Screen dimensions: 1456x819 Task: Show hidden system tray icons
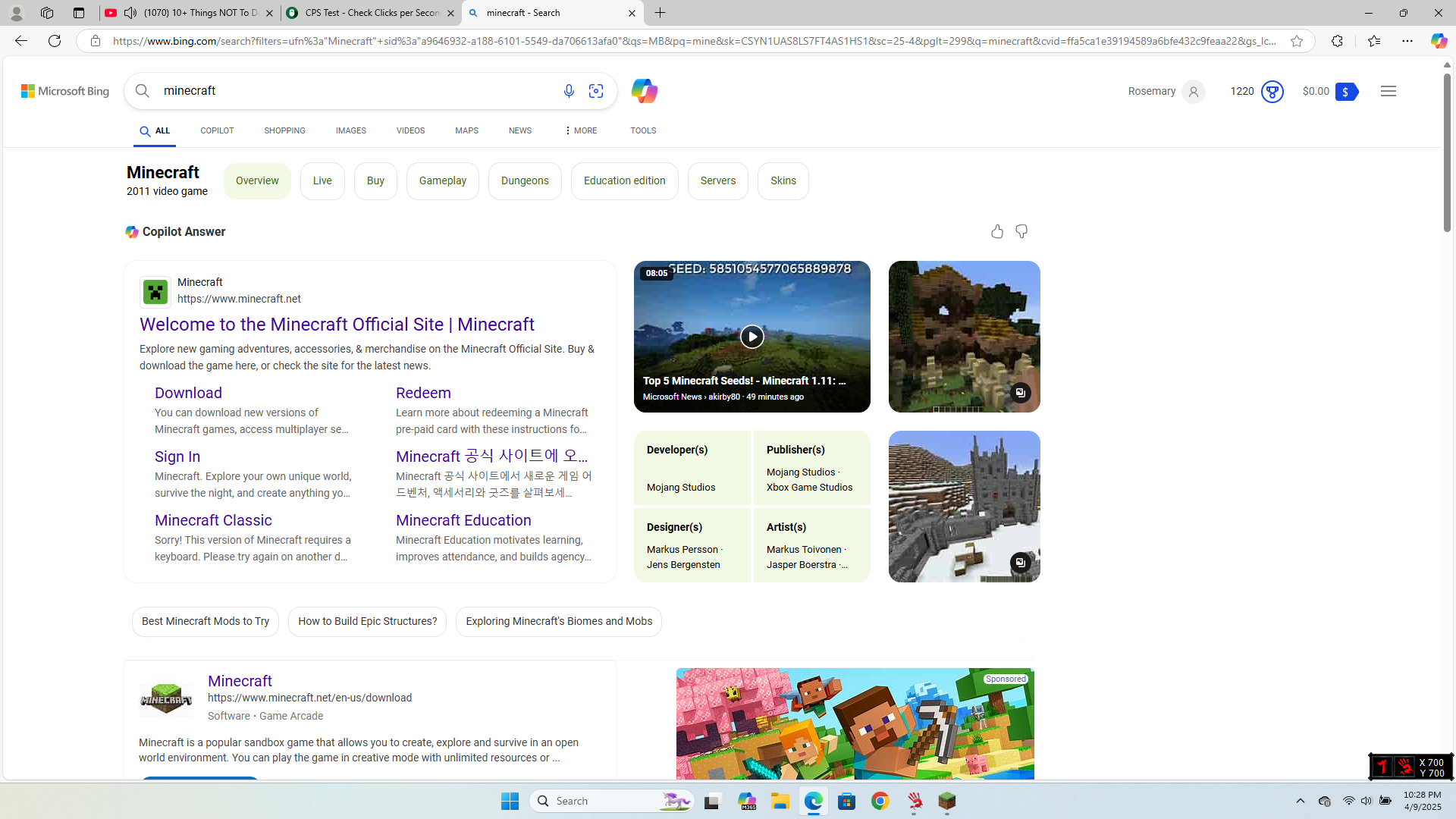(x=1301, y=801)
